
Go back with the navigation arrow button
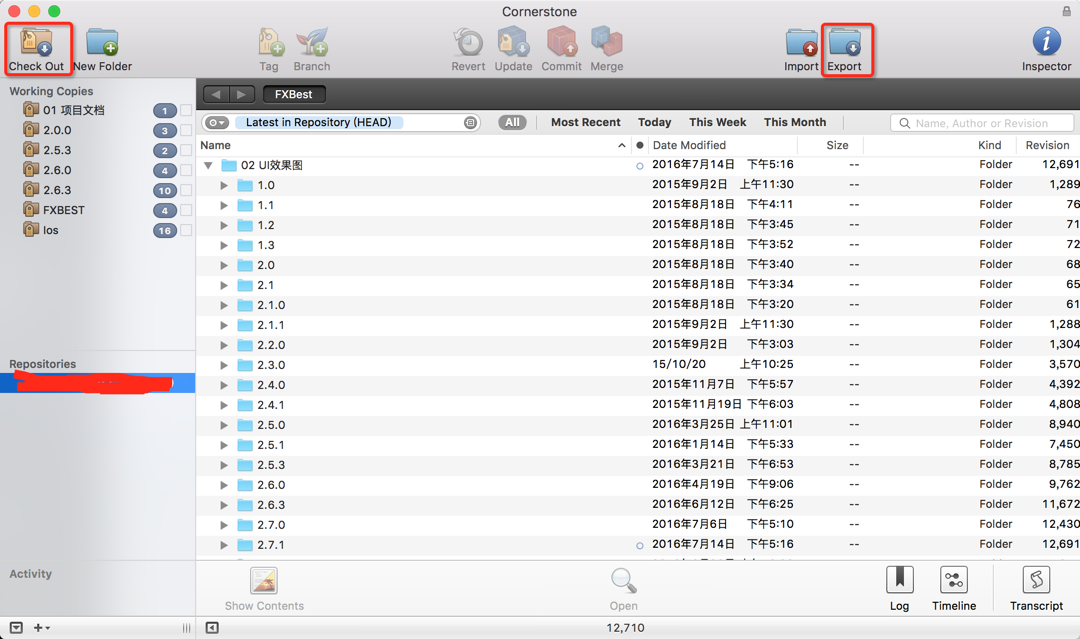[216, 94]
